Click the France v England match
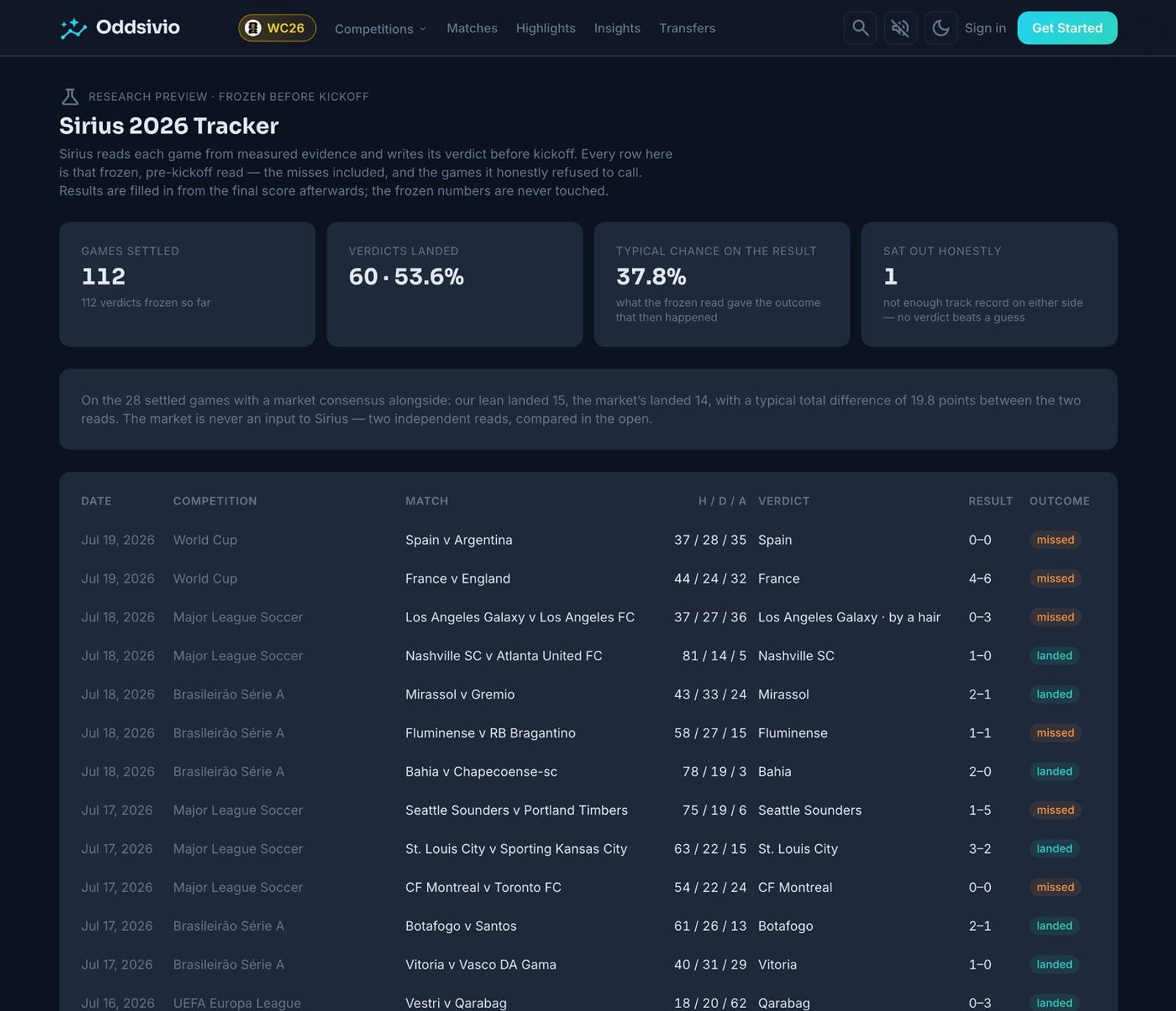This screenshot has height=1011, width=1176. click(457, 579)
